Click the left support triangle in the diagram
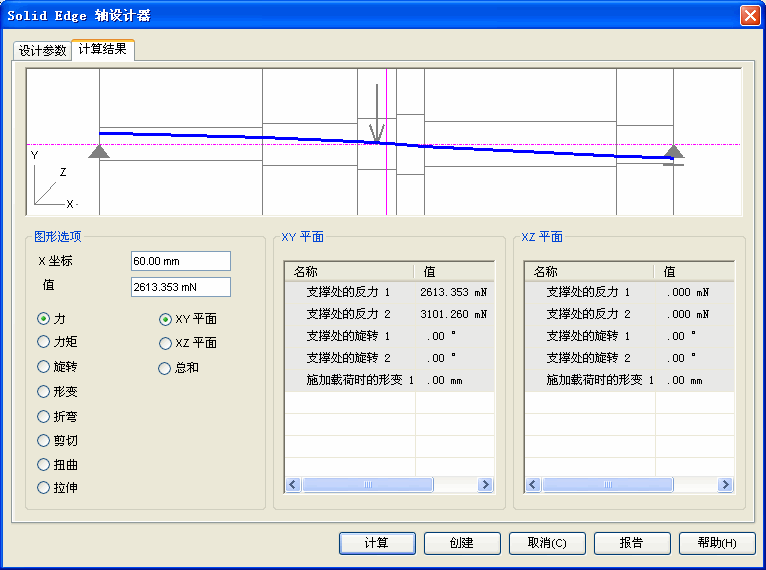The image size is (766, 570). pyautogui.click(x=98, y=151)
